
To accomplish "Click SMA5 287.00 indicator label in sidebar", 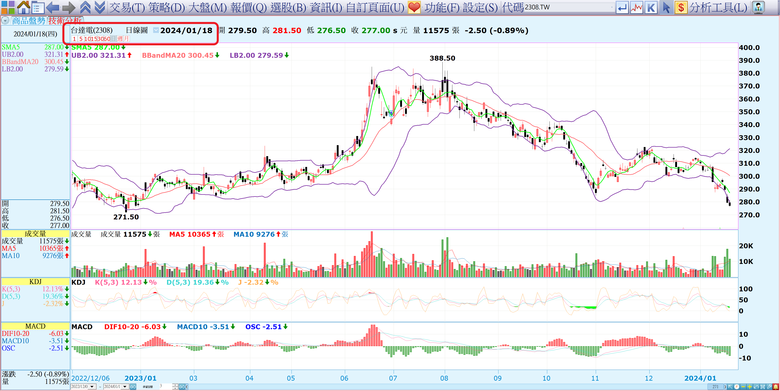I will 35,47.
